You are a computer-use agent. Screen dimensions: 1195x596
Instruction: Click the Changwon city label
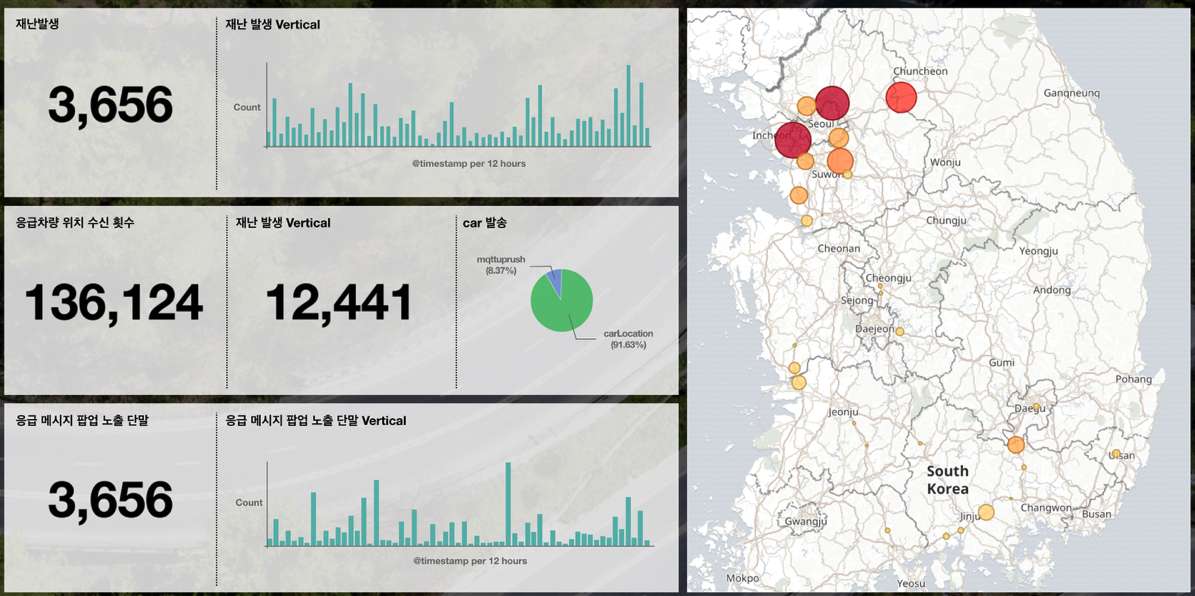(x=1046, y=508)
